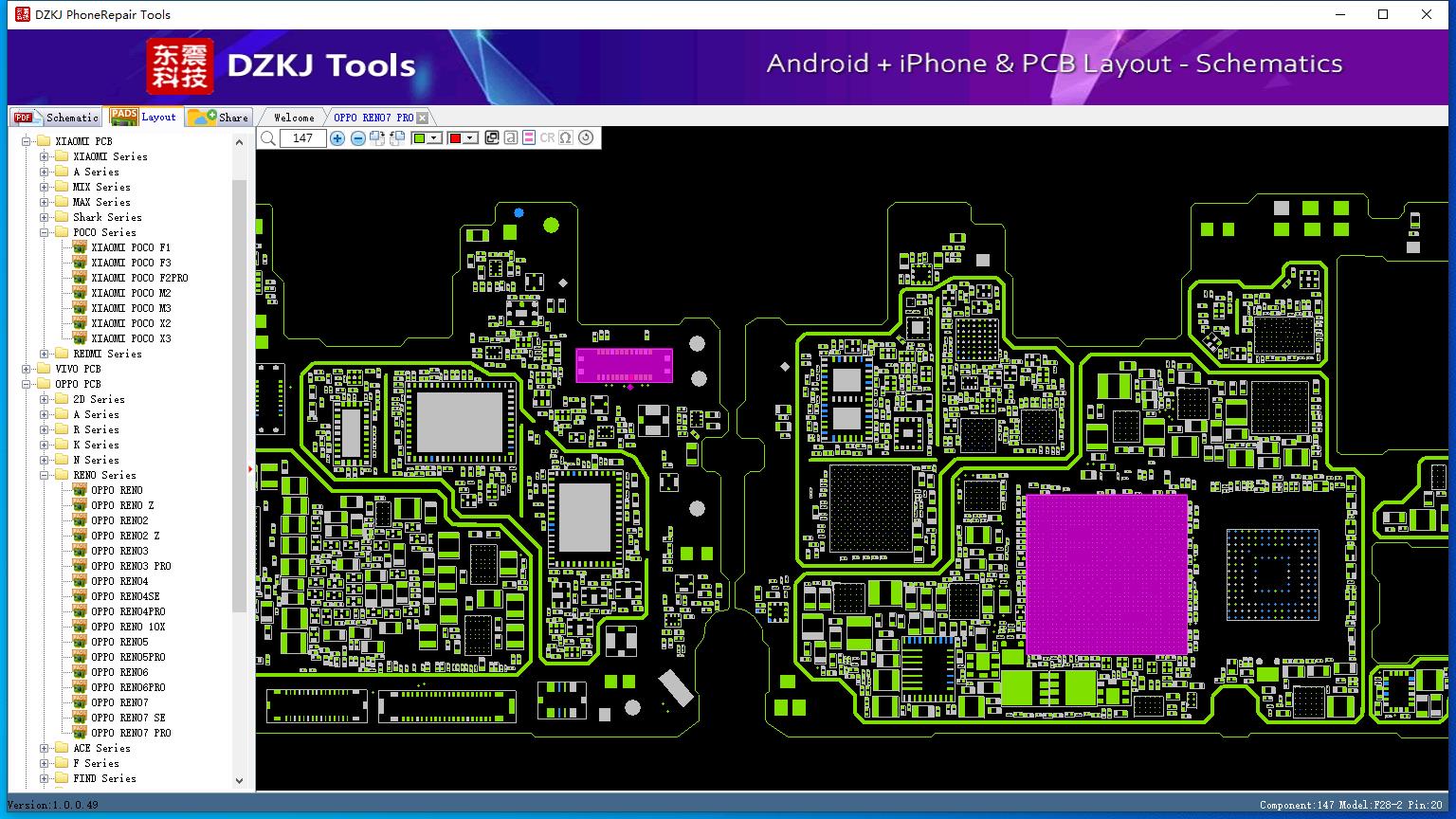Open the OPPO RENO4SE layout entry
The width and height of the screenshot is (1456, 819).
[x=125, y=596]
